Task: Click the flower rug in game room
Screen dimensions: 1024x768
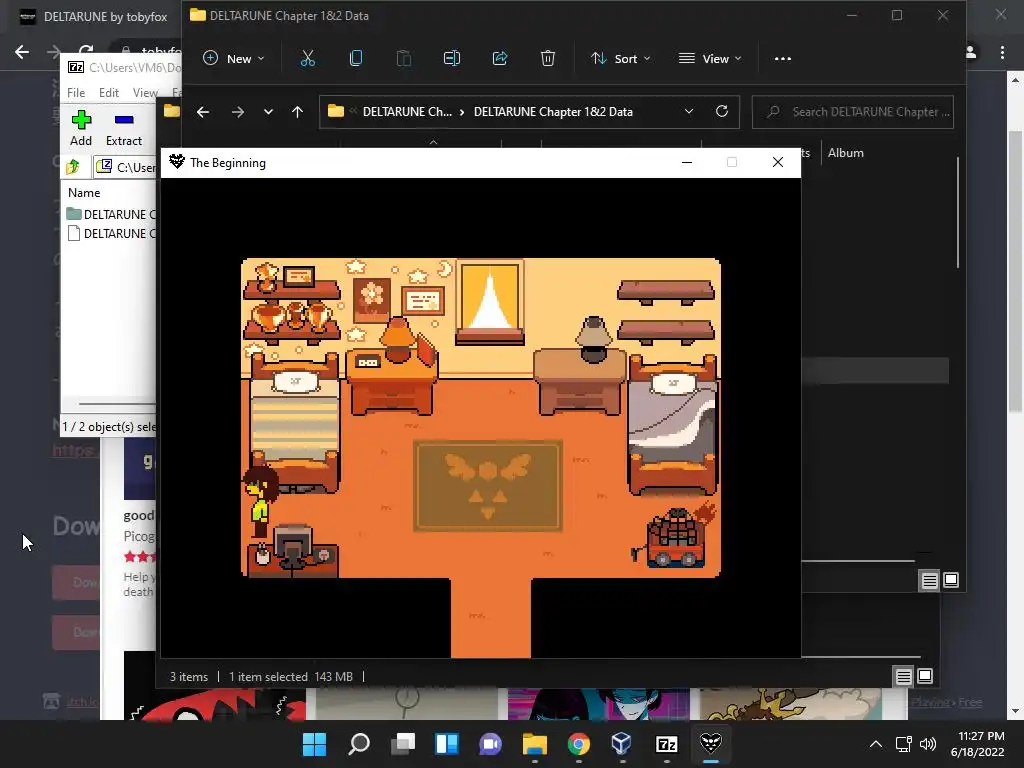Action: click(x=488, y=486)
